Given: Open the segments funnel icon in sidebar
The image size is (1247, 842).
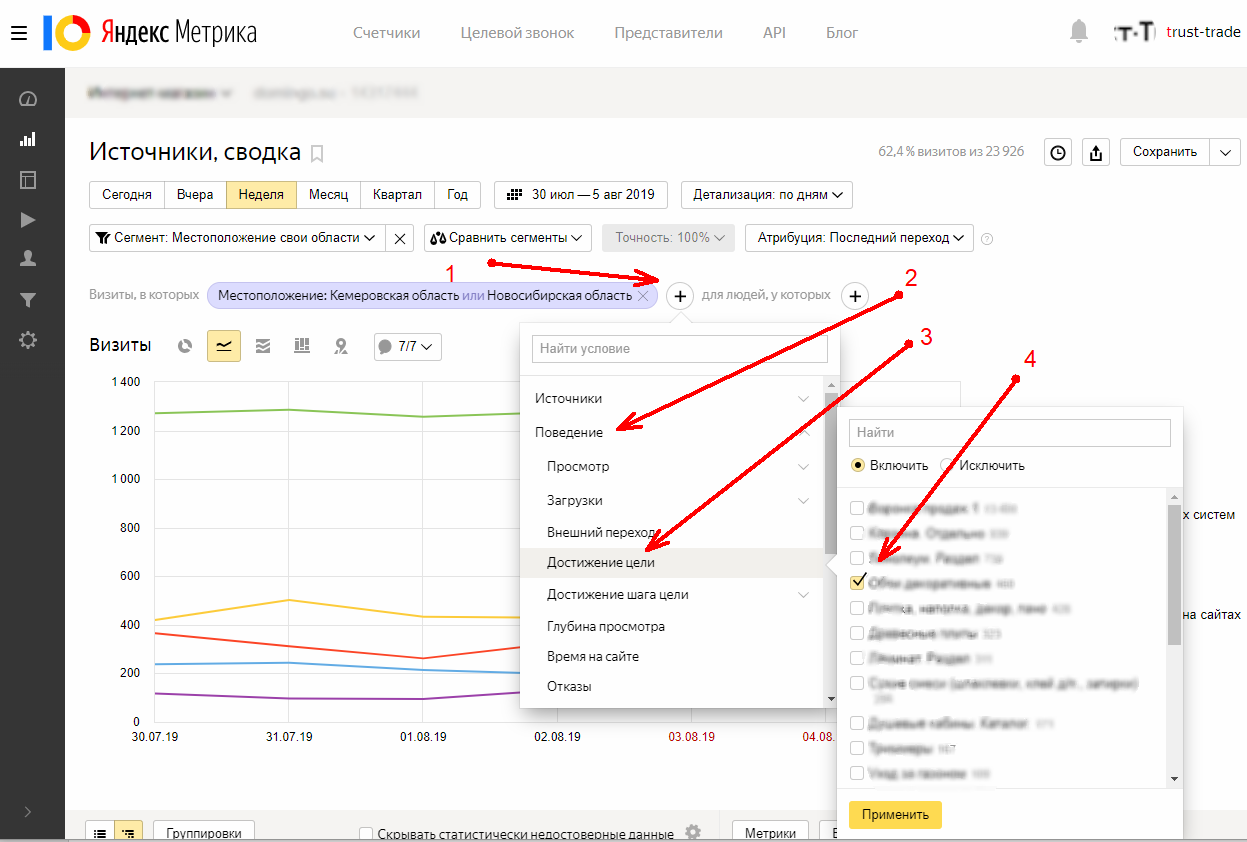Looking at the screenshot, I should point(28,299).
